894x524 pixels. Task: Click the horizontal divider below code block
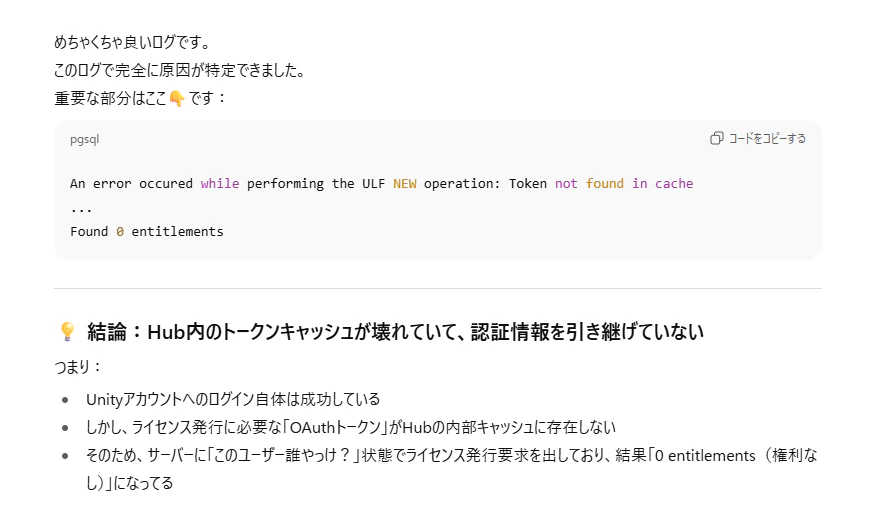[x=438, y=289]
